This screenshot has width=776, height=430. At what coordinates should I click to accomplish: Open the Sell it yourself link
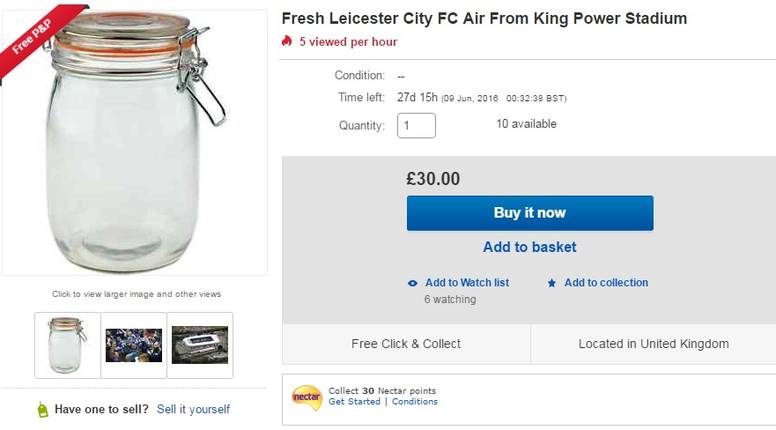(193, 409)
